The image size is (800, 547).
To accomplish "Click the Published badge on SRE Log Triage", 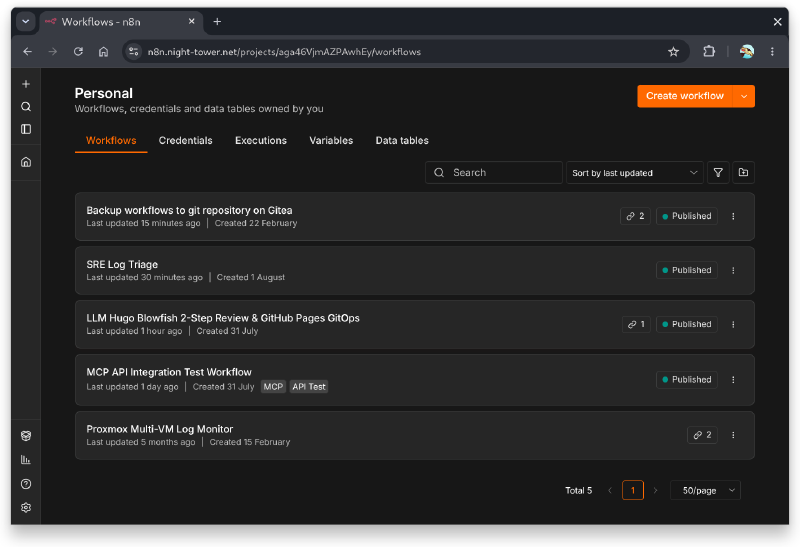I will (x=687, y=270).
